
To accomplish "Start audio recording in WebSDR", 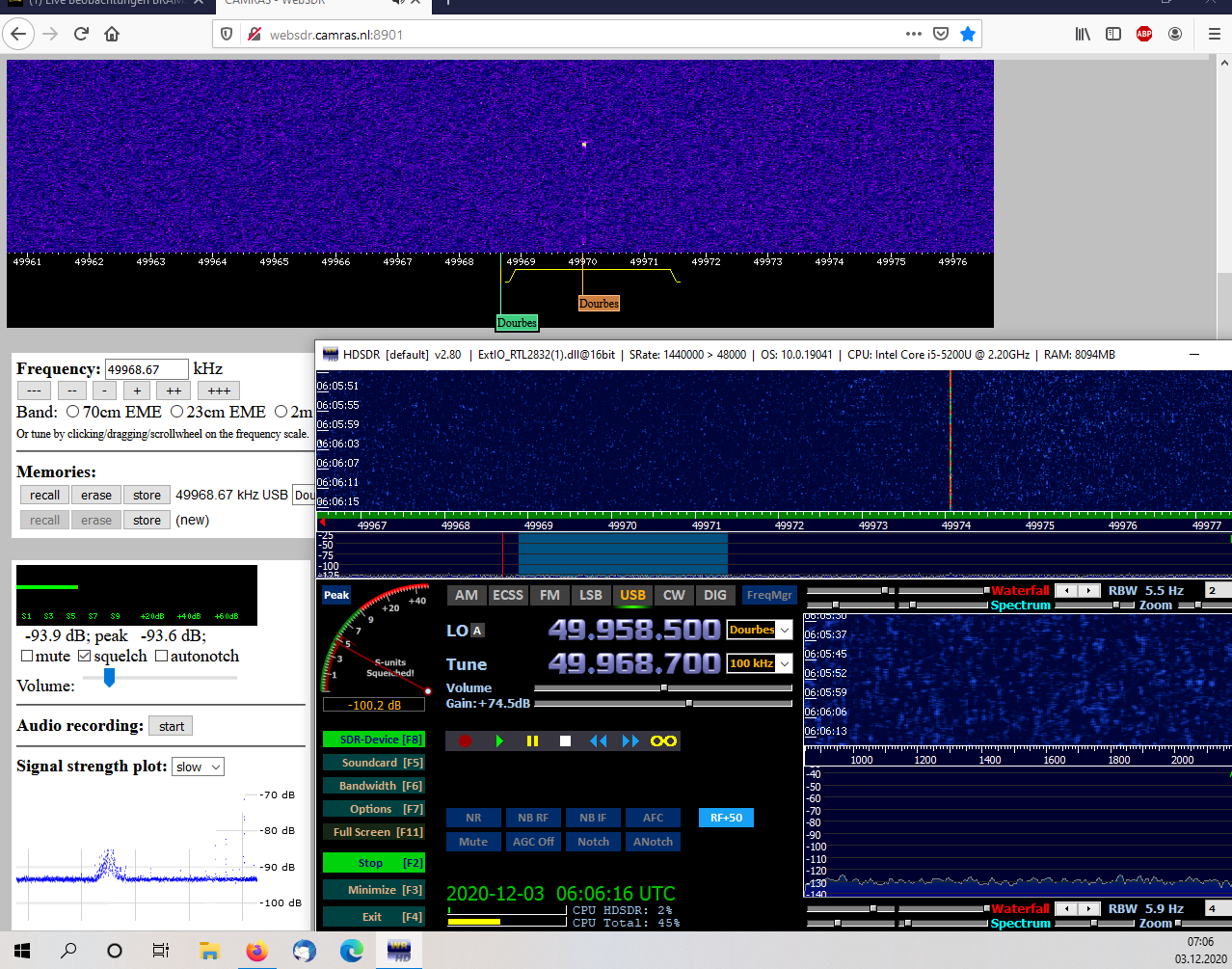I will (x=172, y=726).
